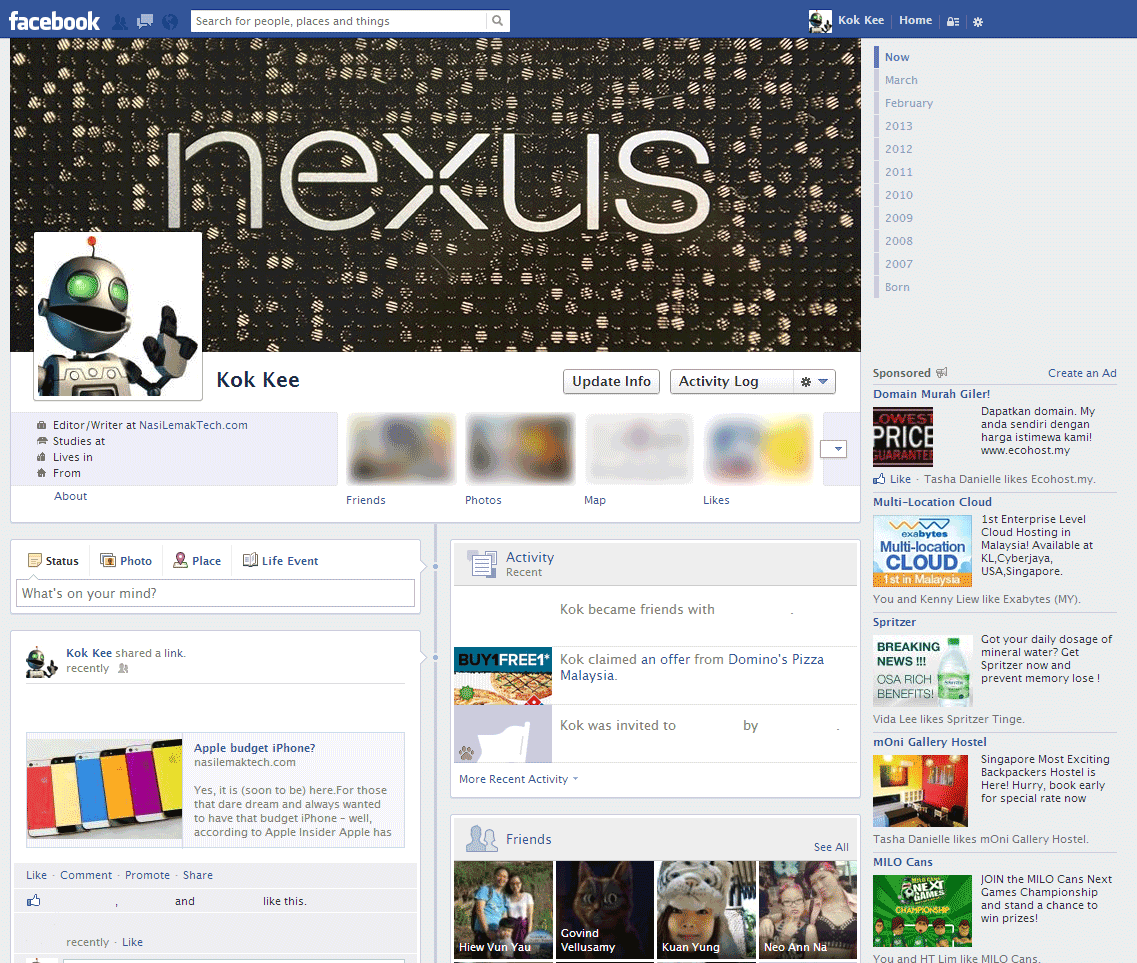Open friend requests from the top bar
The height and width of the screenshot is (963, 1137).
click(x=119, y=21)
